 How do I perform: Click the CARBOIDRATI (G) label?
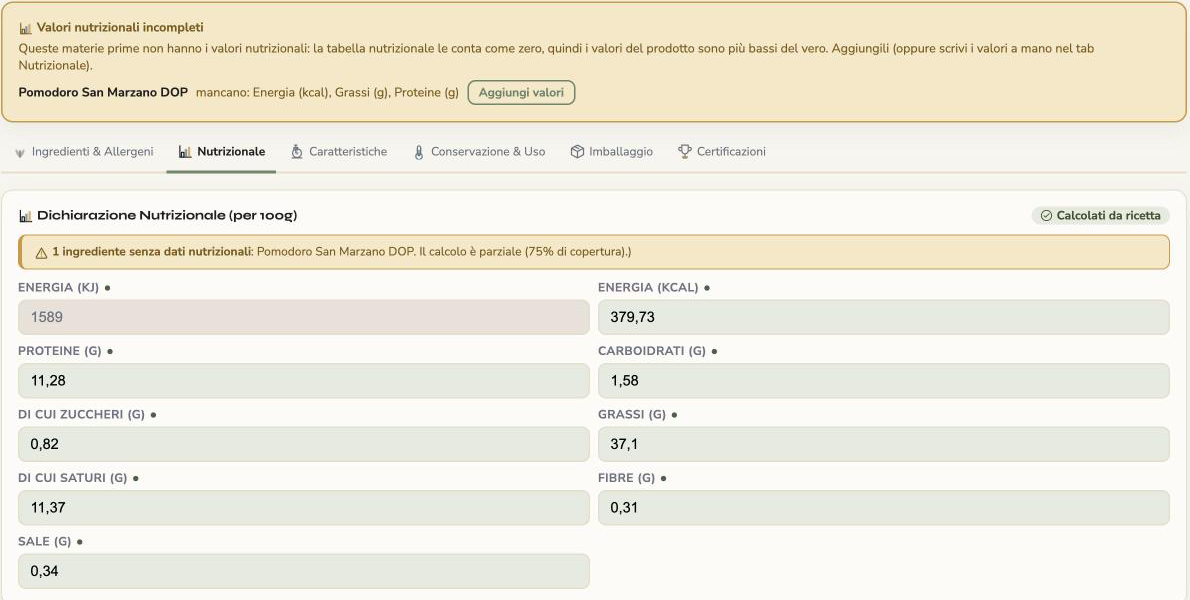pos(652,351)
